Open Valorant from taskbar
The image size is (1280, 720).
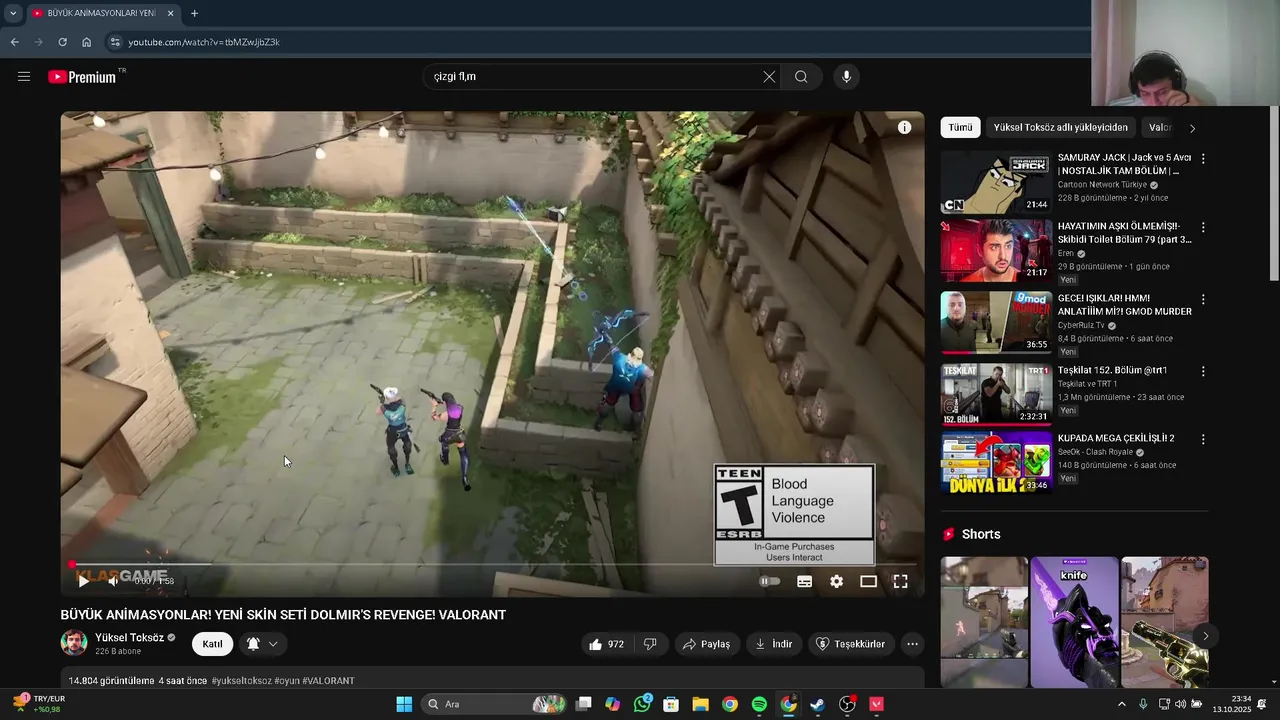pyautogui.click(x=877, y=704)
